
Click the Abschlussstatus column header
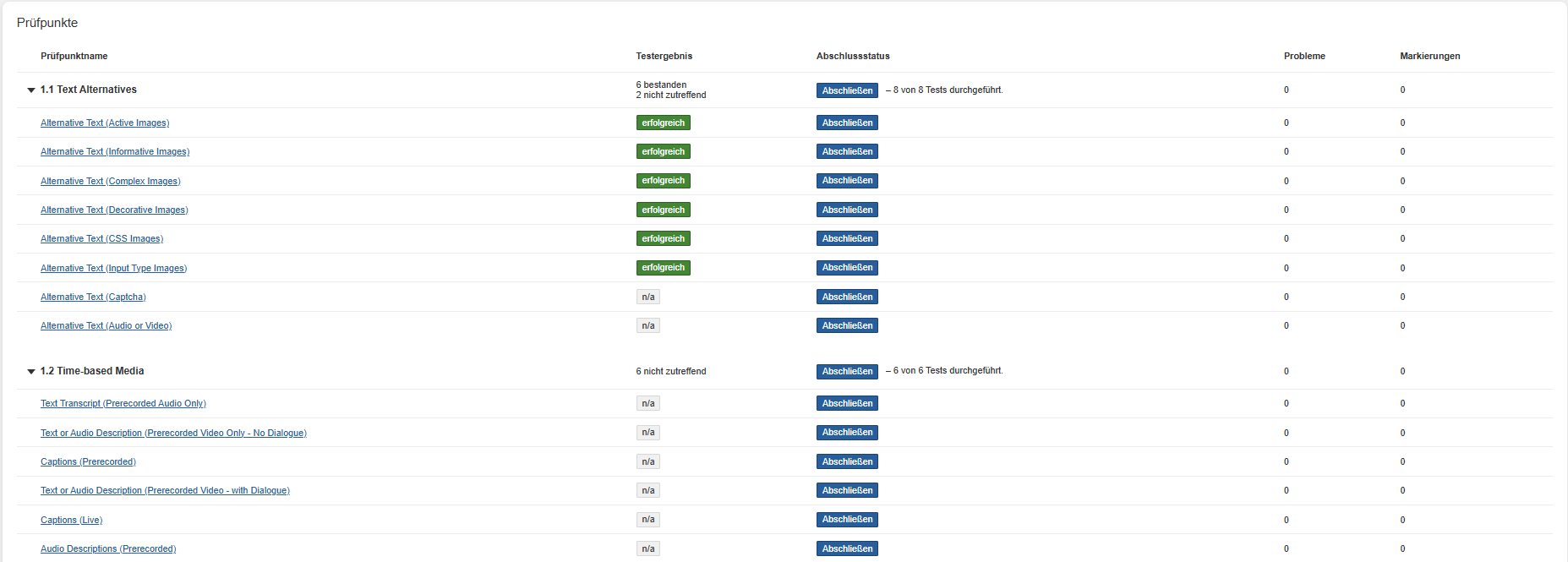853,57
